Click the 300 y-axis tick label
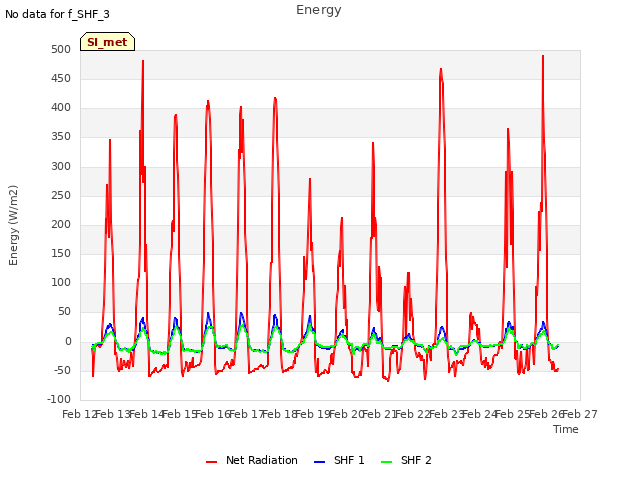The width and height of the screenshot is (640, 480). point(61,166)
